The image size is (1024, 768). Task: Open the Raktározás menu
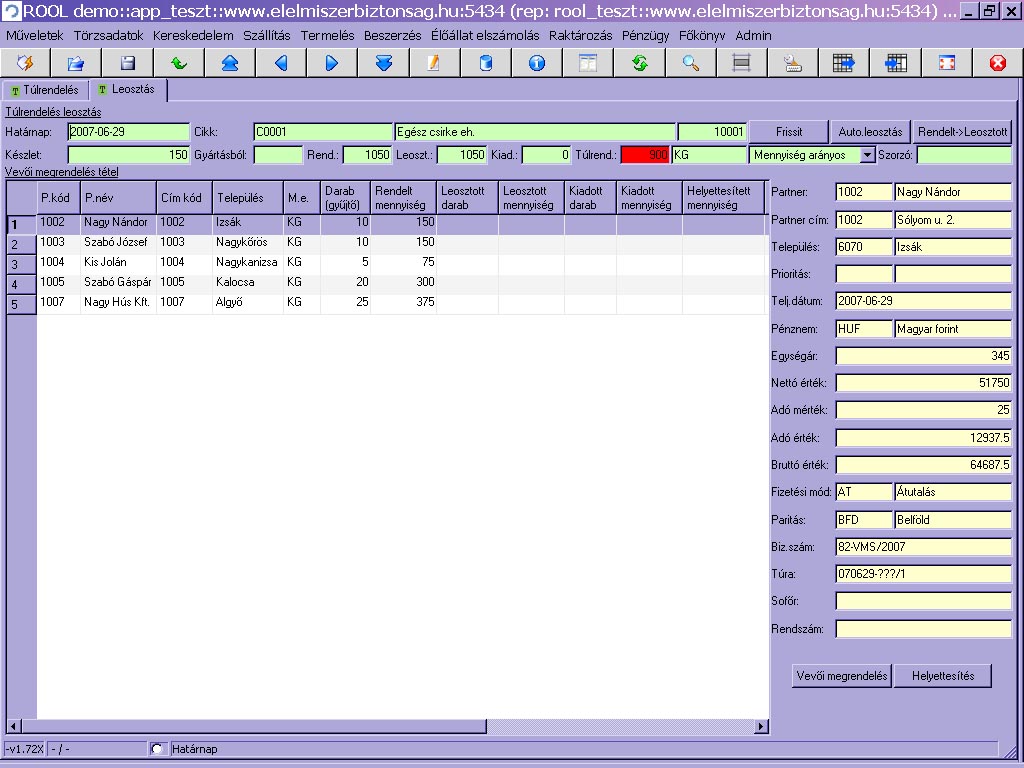click(x=580, y=35)
